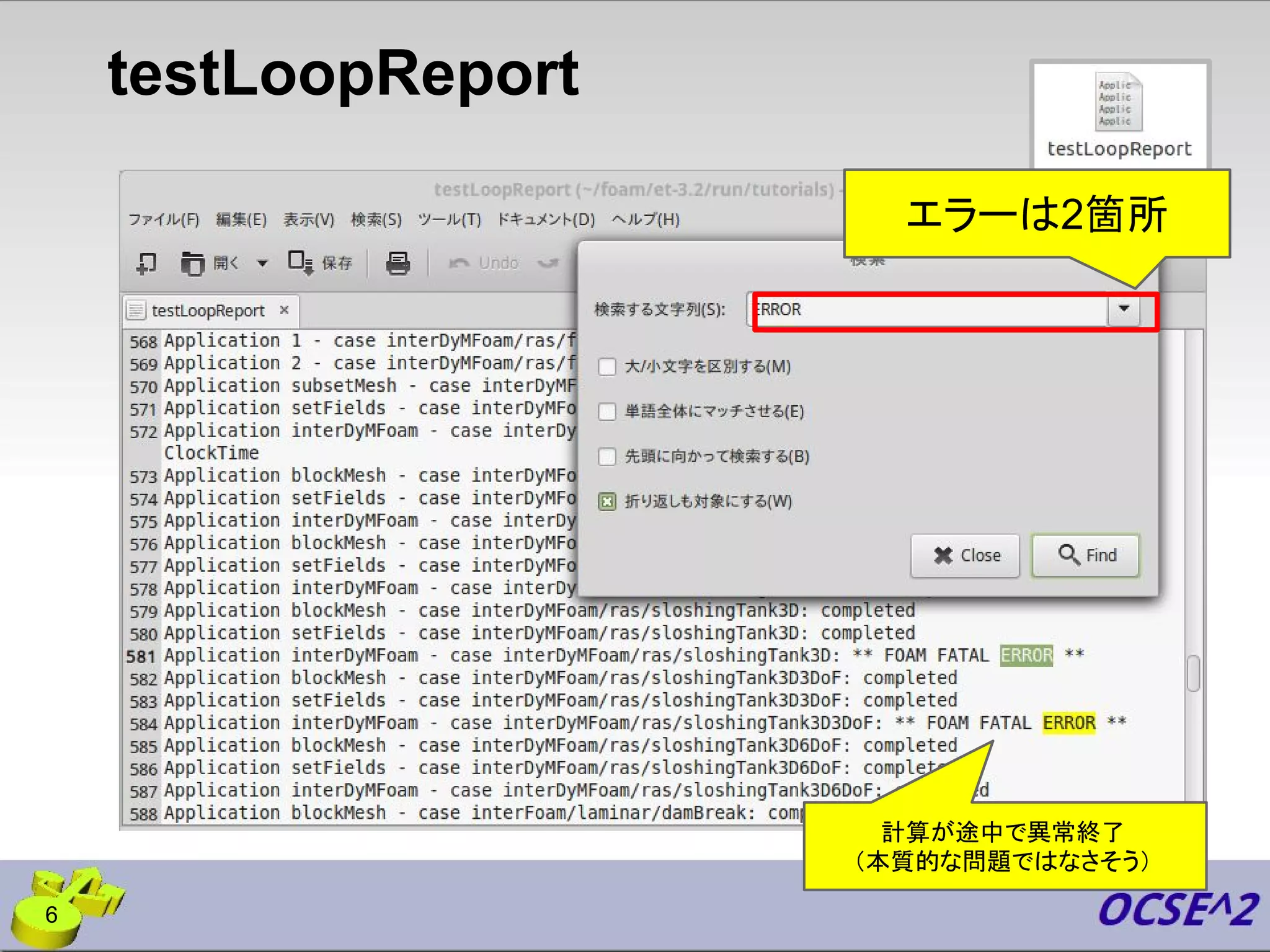
Task: Click the Open file folder icon
Action: point(192,263)
